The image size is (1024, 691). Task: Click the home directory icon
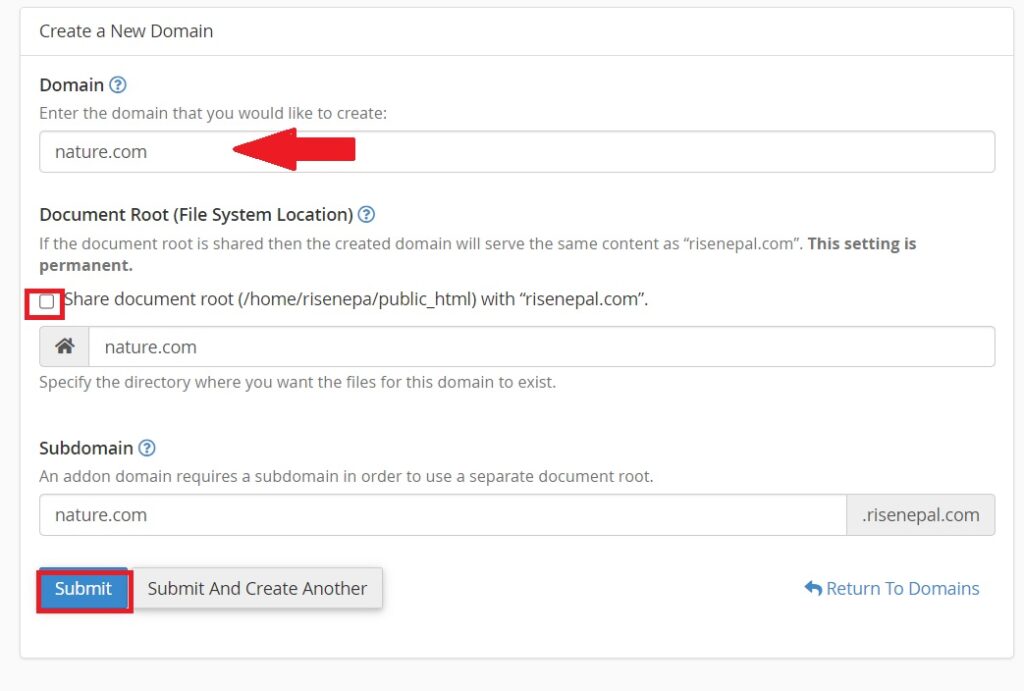click(64, 347)
